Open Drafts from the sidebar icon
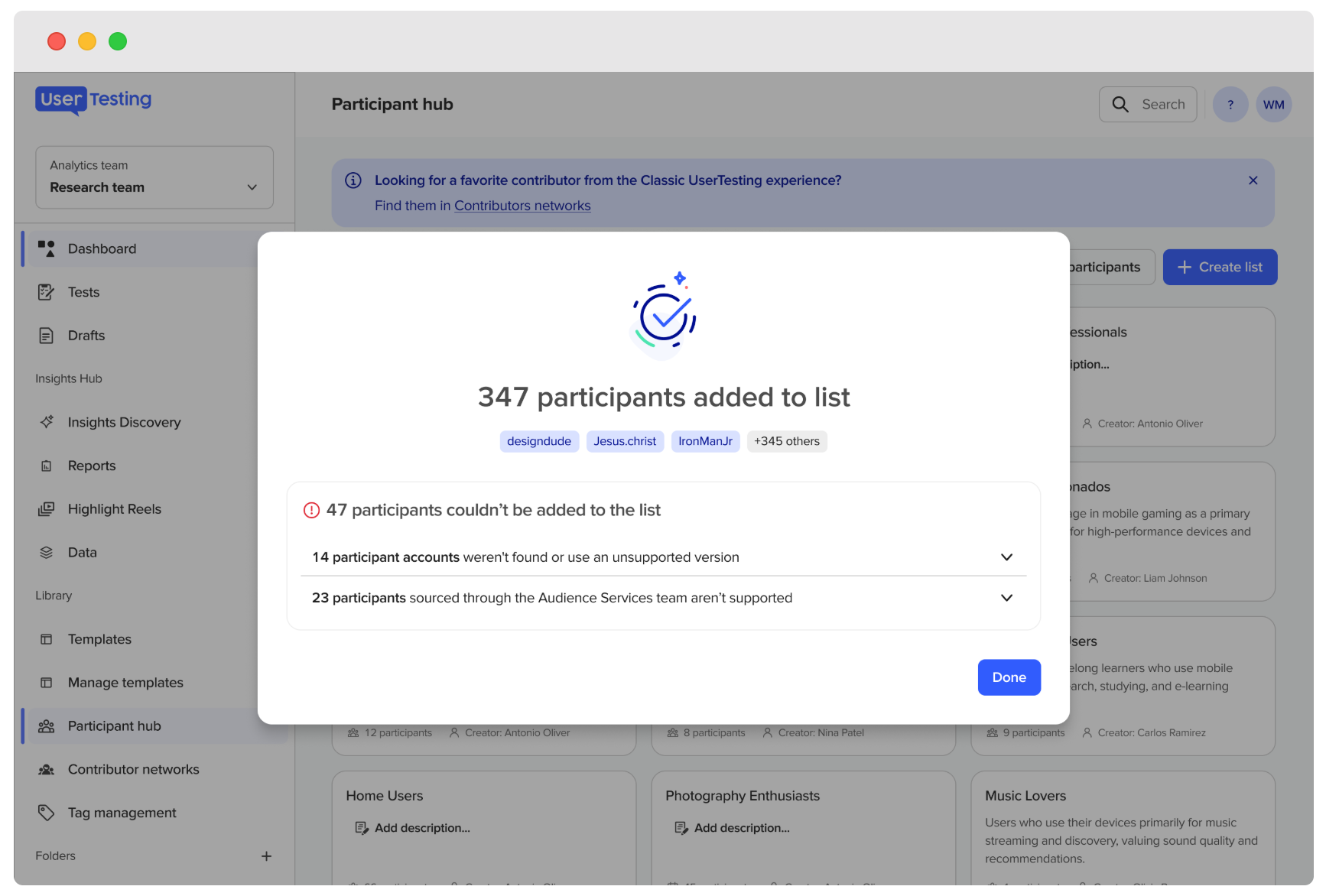The image size is (1326, 896). (x=46, y=336)
